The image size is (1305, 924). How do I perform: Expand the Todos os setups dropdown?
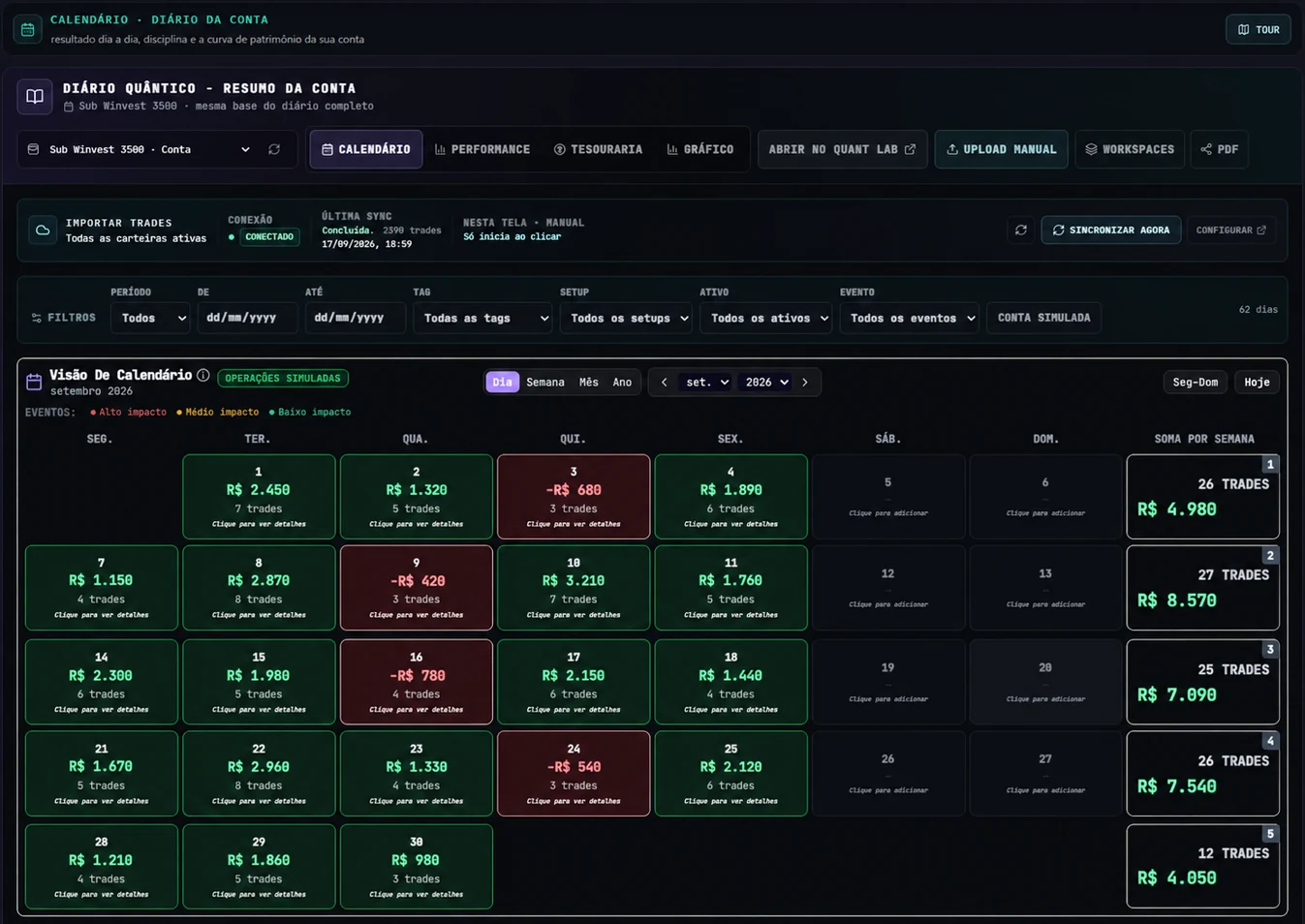coord(625,318)
